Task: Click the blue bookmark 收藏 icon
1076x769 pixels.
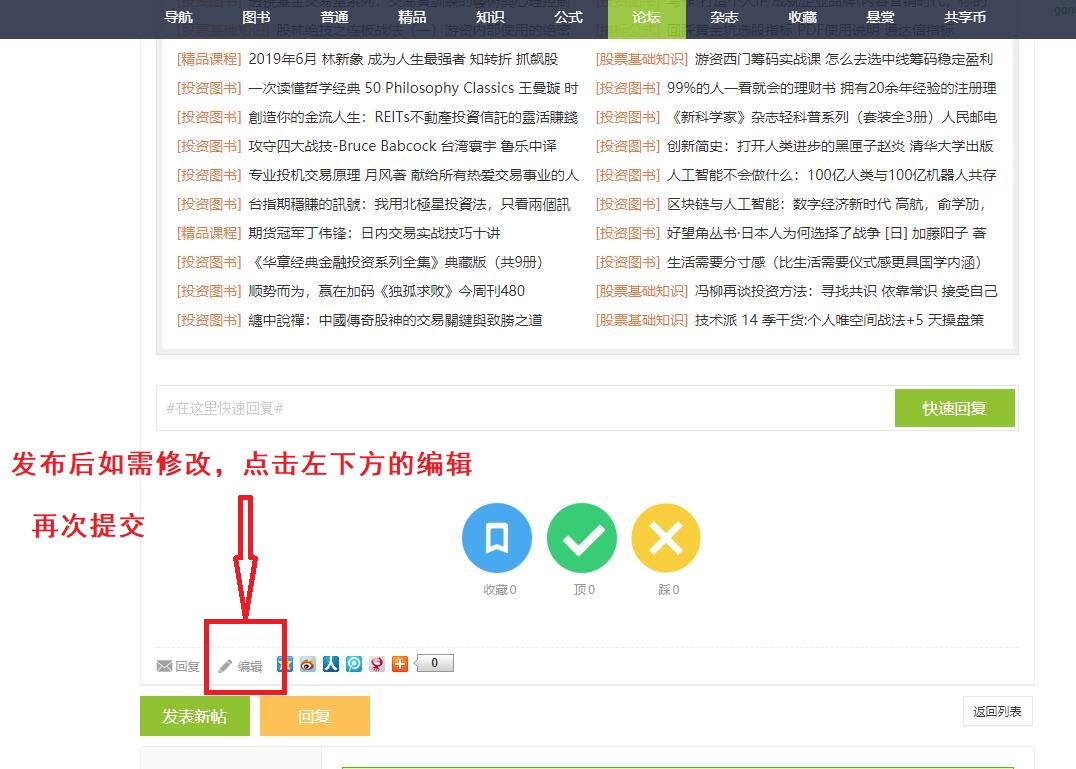Action: coord(496,539)
